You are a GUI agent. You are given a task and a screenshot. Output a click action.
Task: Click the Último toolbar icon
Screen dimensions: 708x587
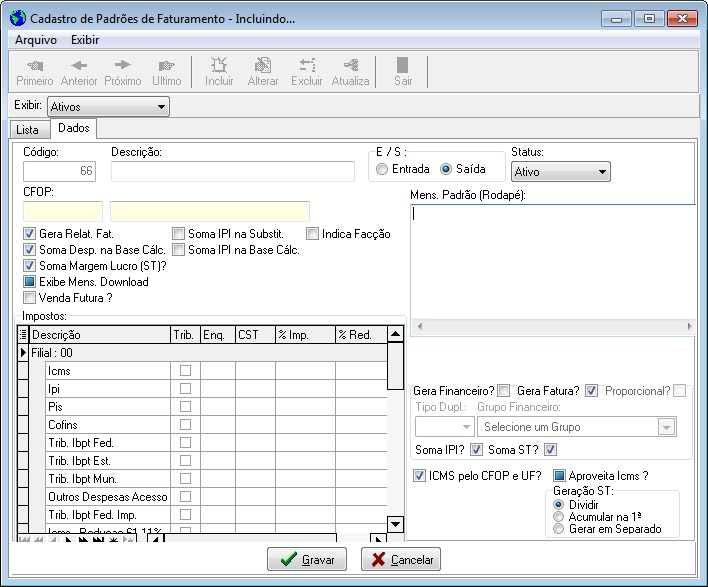coord(167,72)
